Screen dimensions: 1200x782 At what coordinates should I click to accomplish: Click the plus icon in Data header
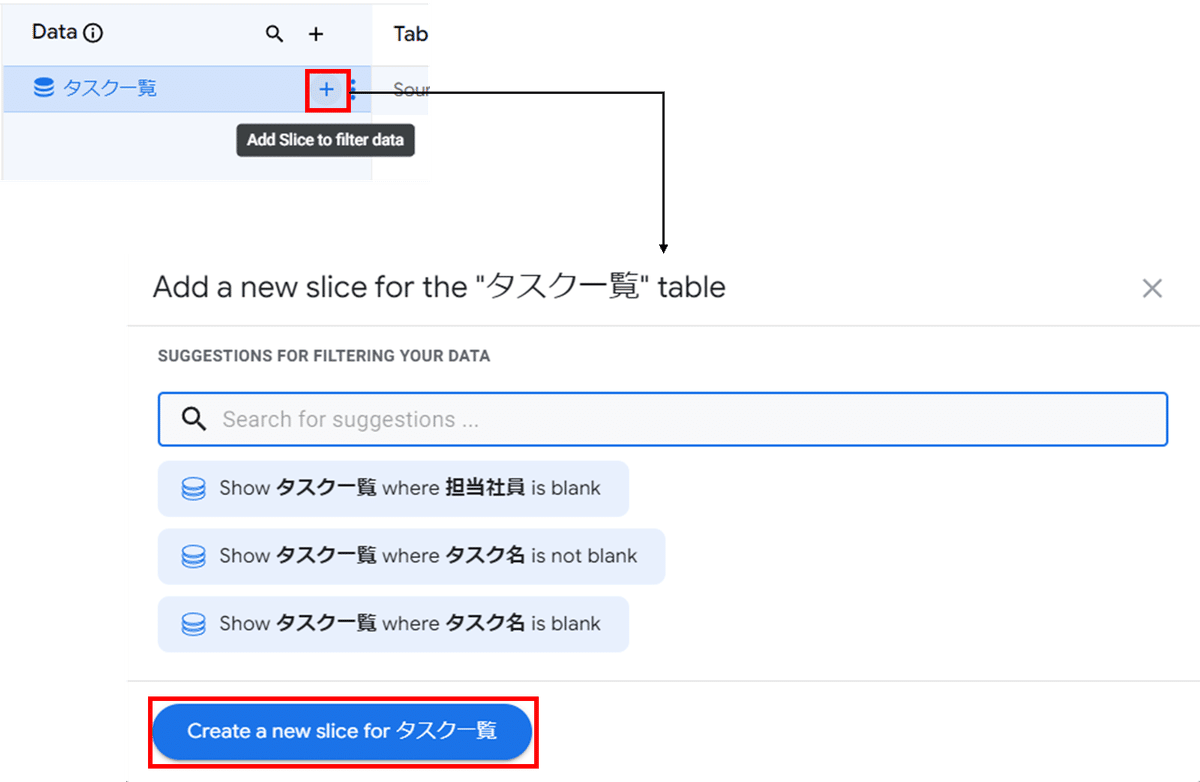(316, 34)
